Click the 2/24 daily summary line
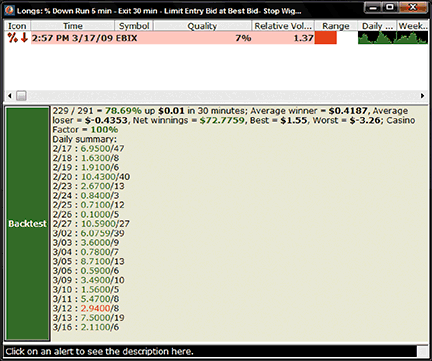Screen dimensions: 432x361 (86, 195)
